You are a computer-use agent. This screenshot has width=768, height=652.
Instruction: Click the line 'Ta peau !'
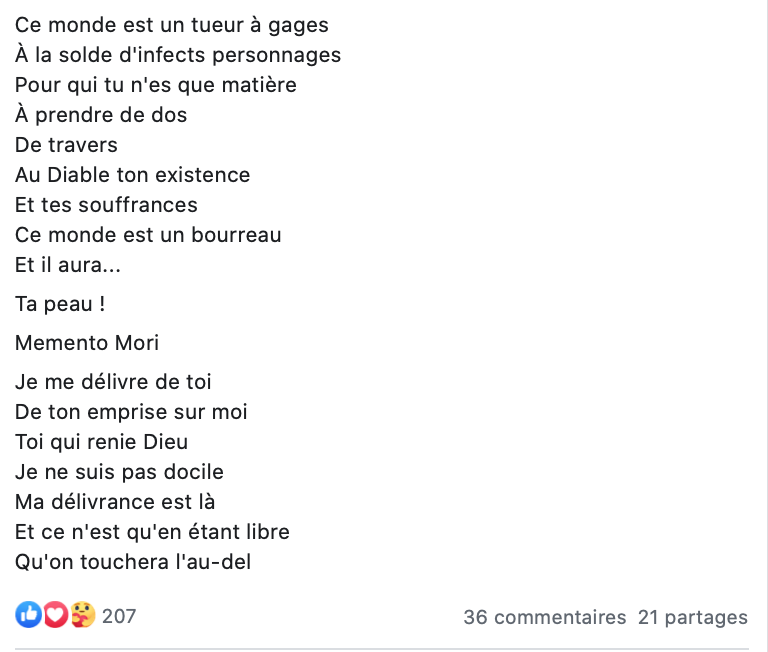click(60, 304)
